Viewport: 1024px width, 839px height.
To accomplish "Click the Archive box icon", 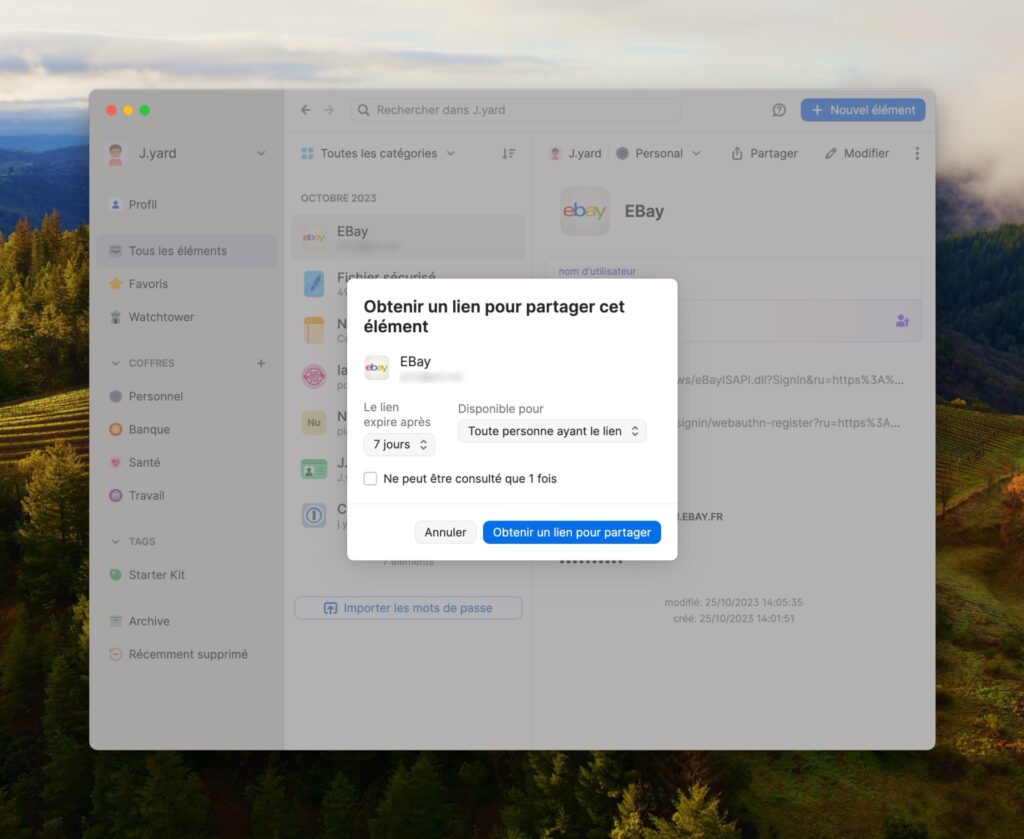I will [x=116, y=622].
